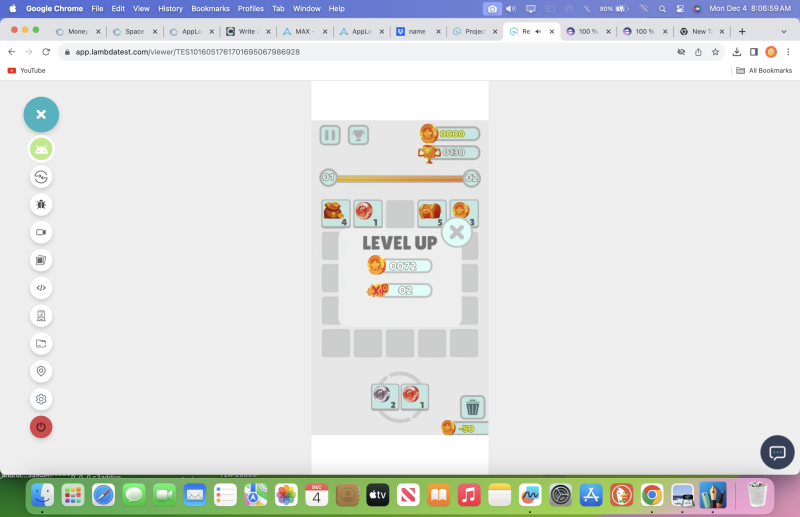Open Control Center in menu bar

680,9
